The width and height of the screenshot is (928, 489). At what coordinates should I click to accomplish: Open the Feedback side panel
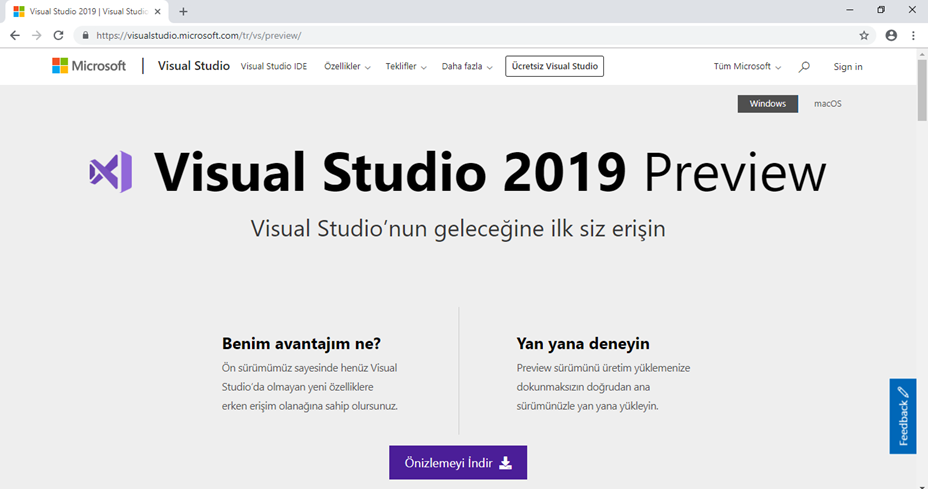[x=903, y=416]
